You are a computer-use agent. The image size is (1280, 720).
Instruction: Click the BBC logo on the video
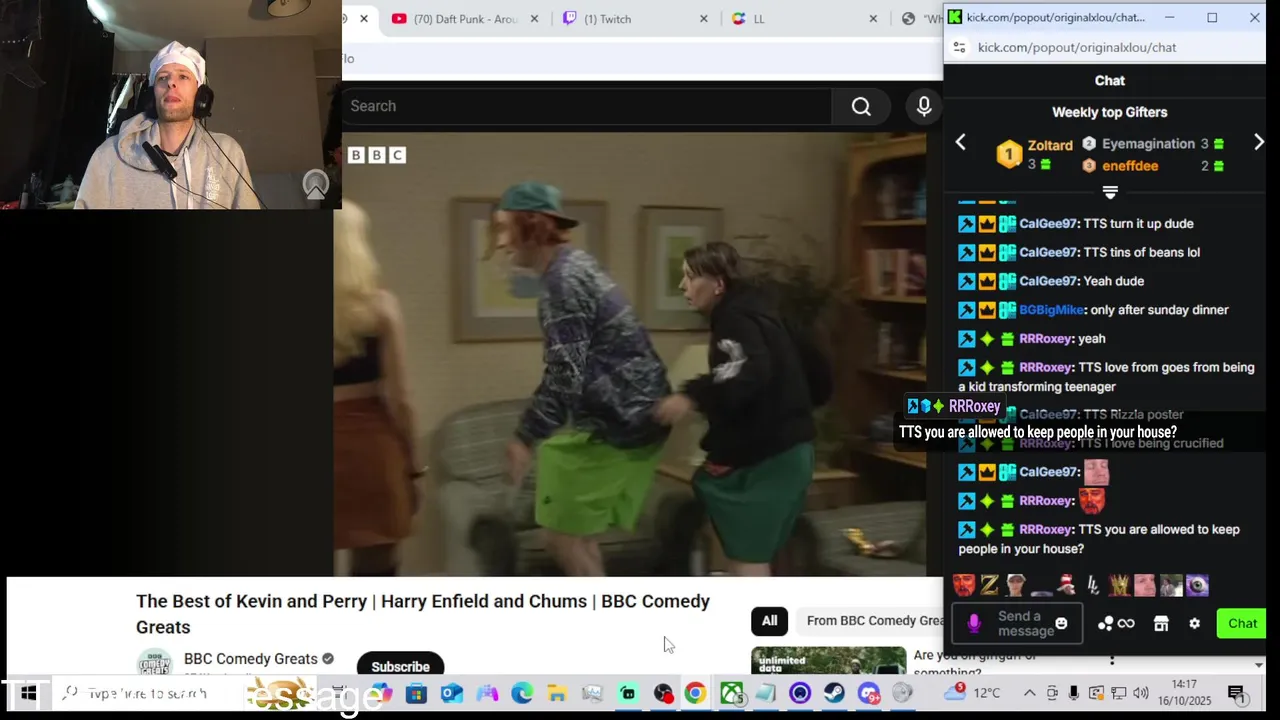click(x=377, y=155)
